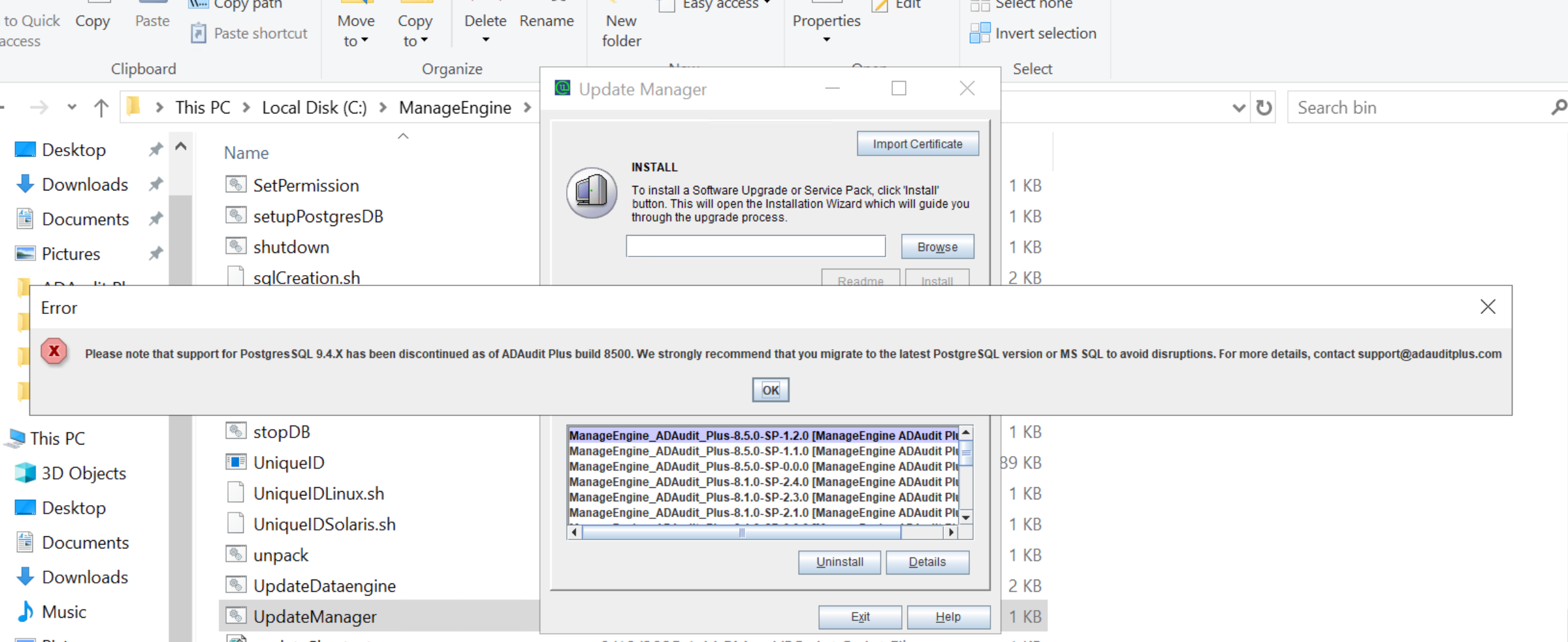Click service pack list horizontal scrollbar thumb
Image resolution: width=1568 pixels, height=642 pixels.
click(x=741, y=532)
